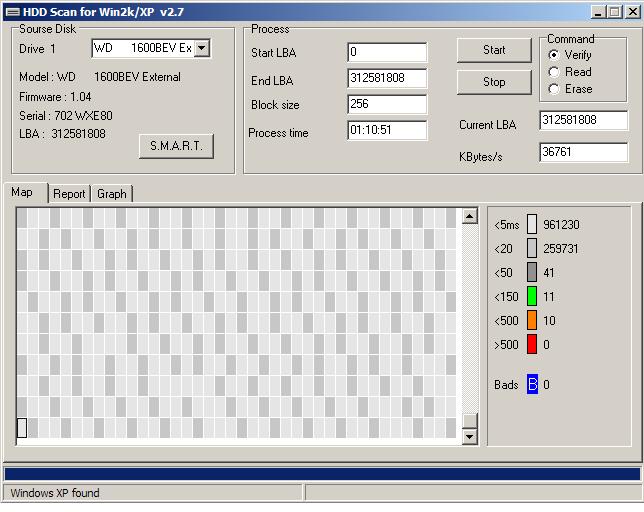Switch to the Graph tab
Image resolution: width=644 pixels, height=512 pixels.
click(112, 194)
